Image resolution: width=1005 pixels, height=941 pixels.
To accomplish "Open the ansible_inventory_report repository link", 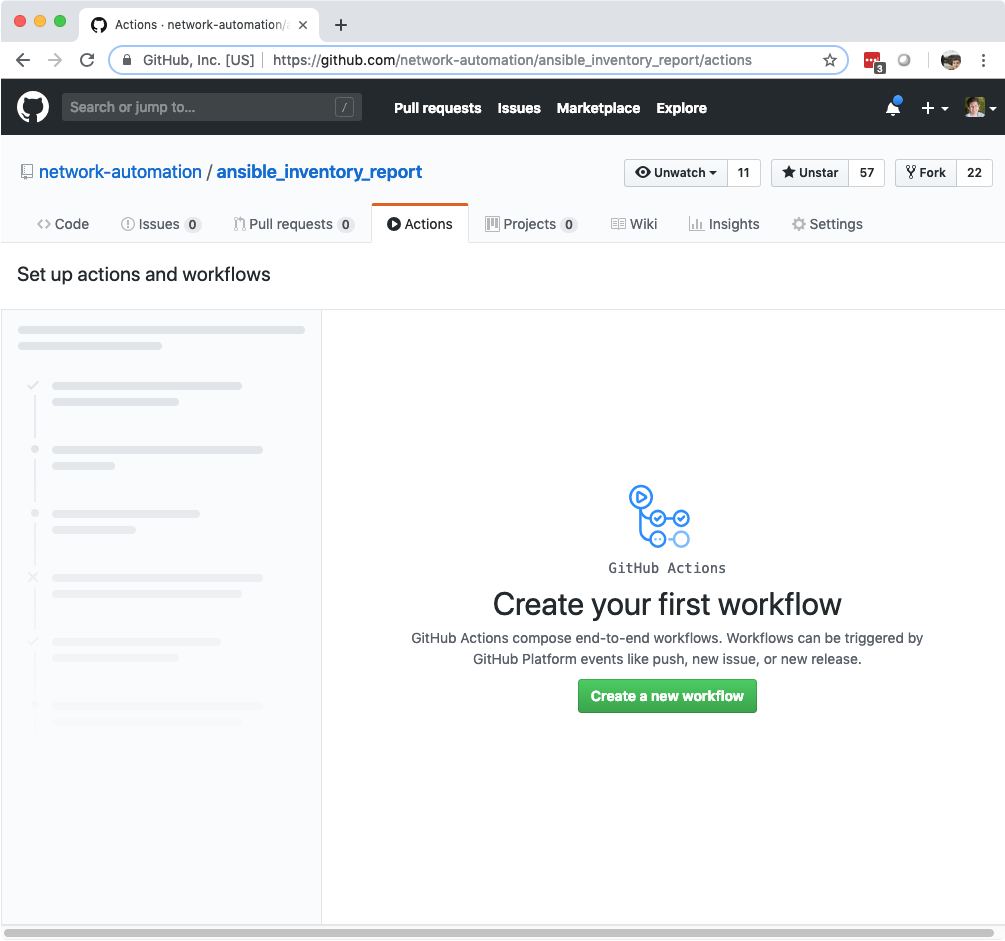I will click(319, 172).
